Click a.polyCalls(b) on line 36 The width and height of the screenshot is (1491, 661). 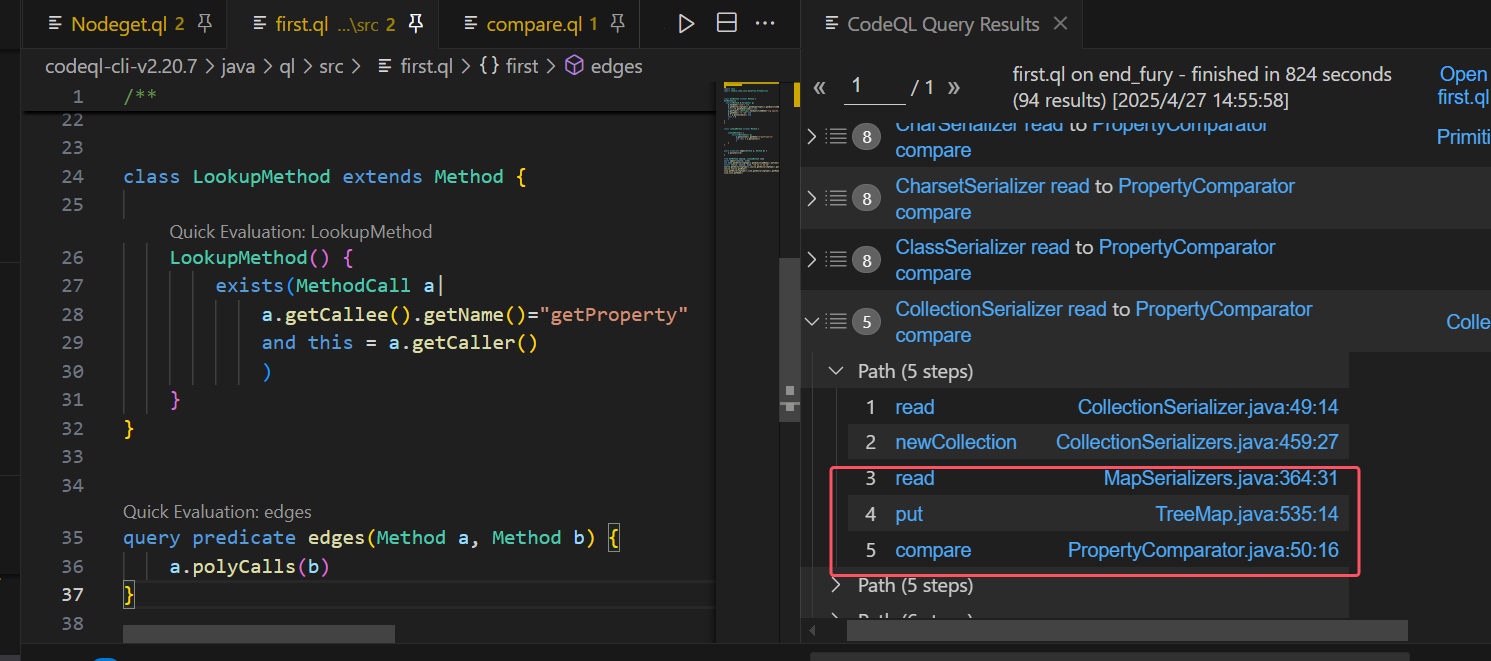point(249,567)
